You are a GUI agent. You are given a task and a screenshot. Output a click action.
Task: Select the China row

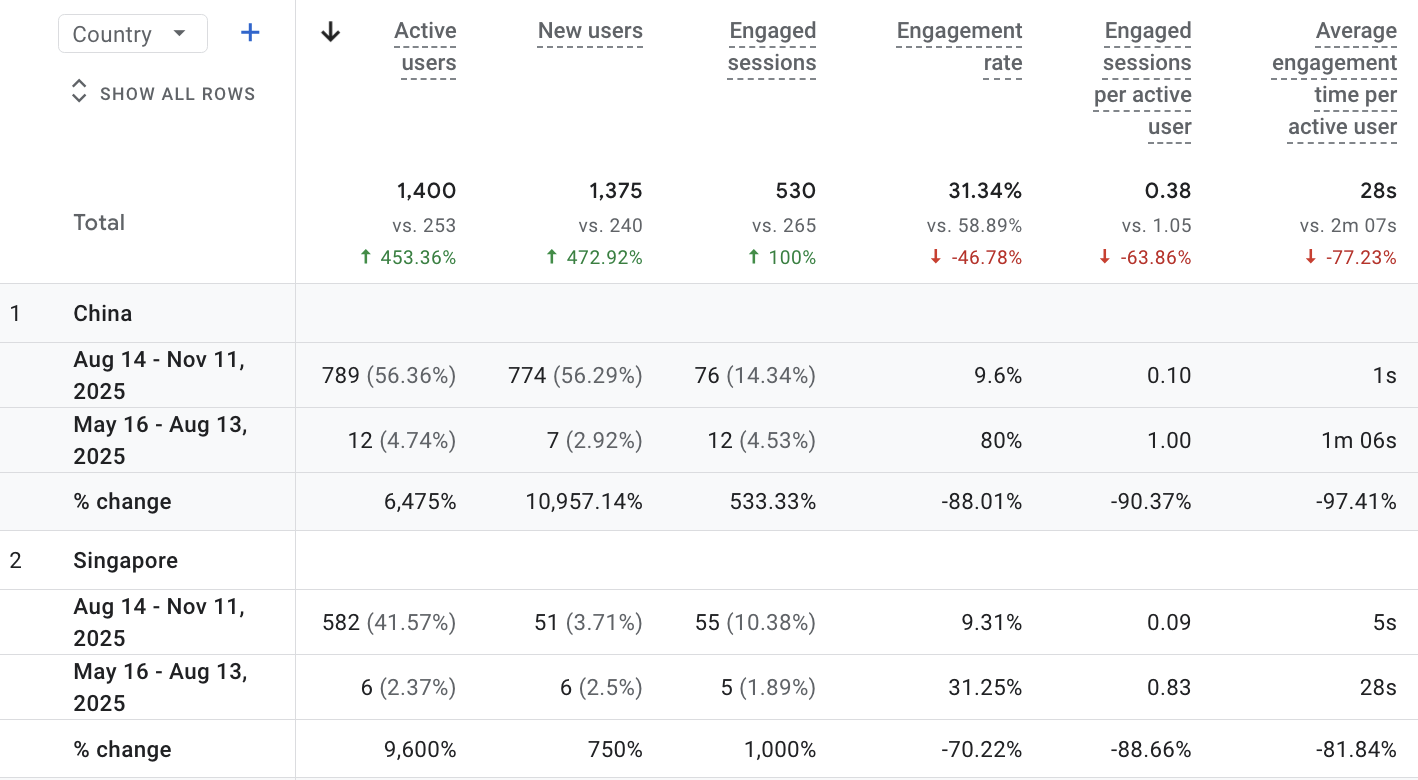click(102, 313)
